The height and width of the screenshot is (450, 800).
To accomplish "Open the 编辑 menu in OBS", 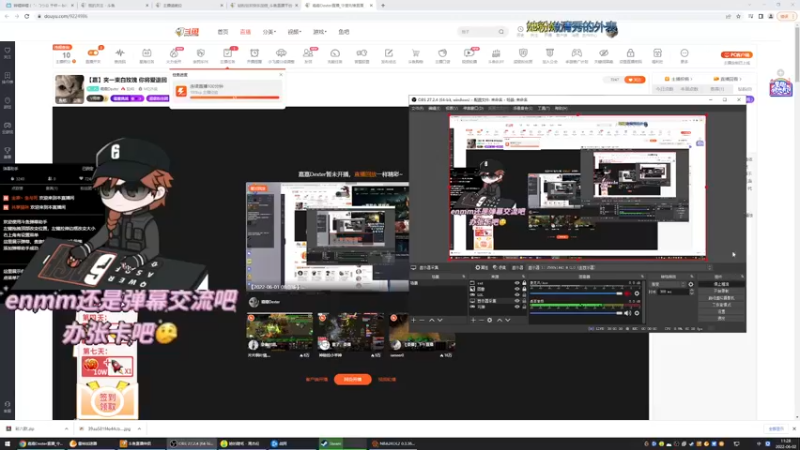I will 434,108.
